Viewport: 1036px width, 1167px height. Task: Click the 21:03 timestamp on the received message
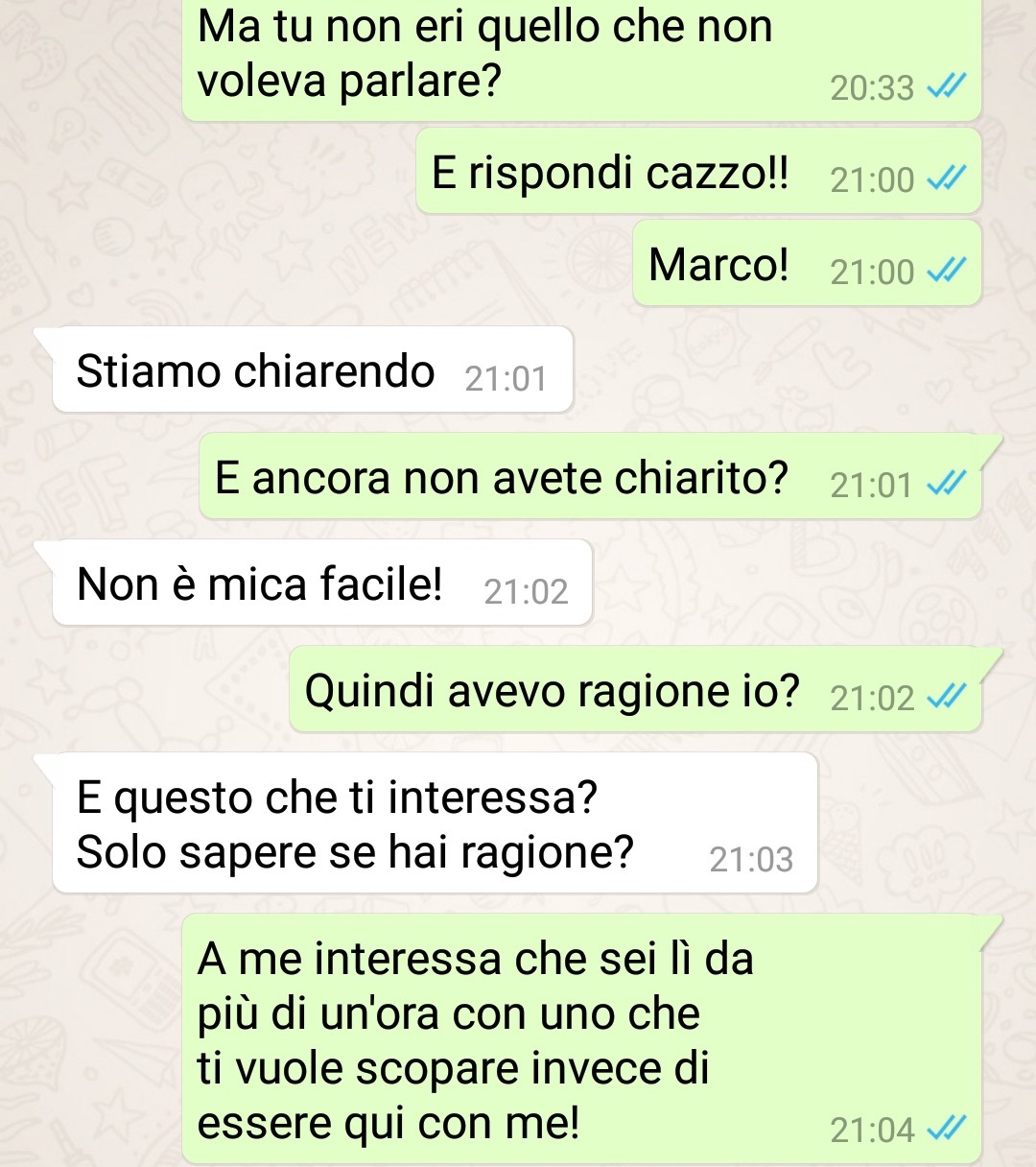[x=751, y=859]
